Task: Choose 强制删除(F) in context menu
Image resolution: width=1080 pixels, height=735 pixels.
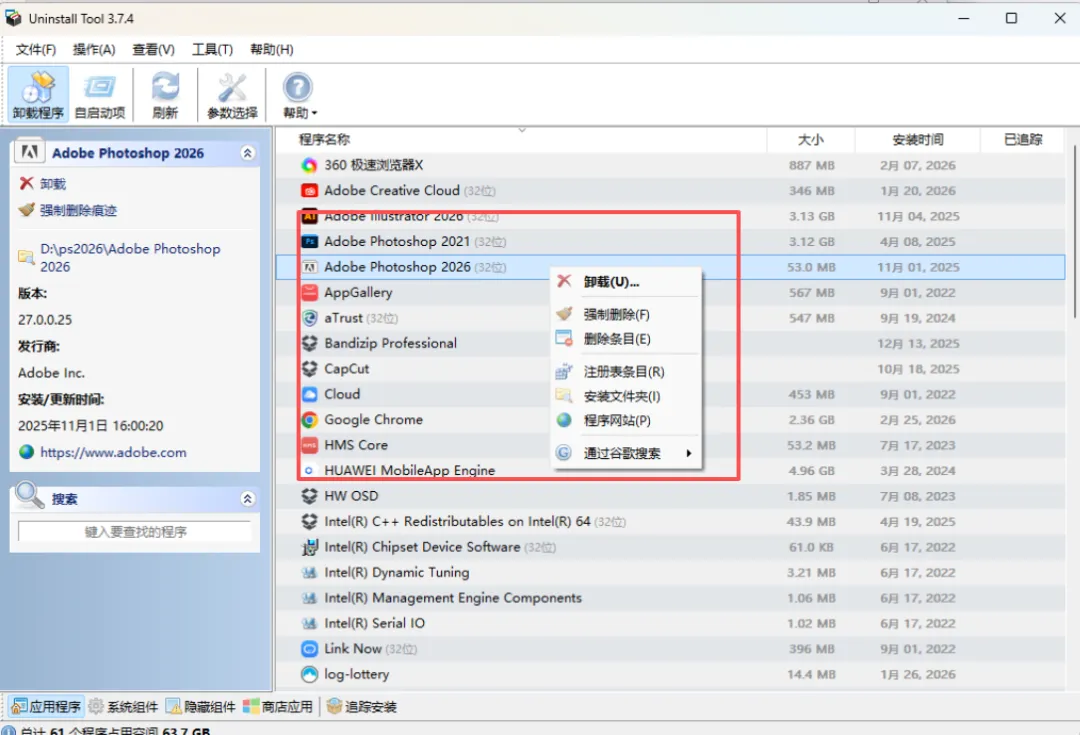Action: (x=626, y=314)
